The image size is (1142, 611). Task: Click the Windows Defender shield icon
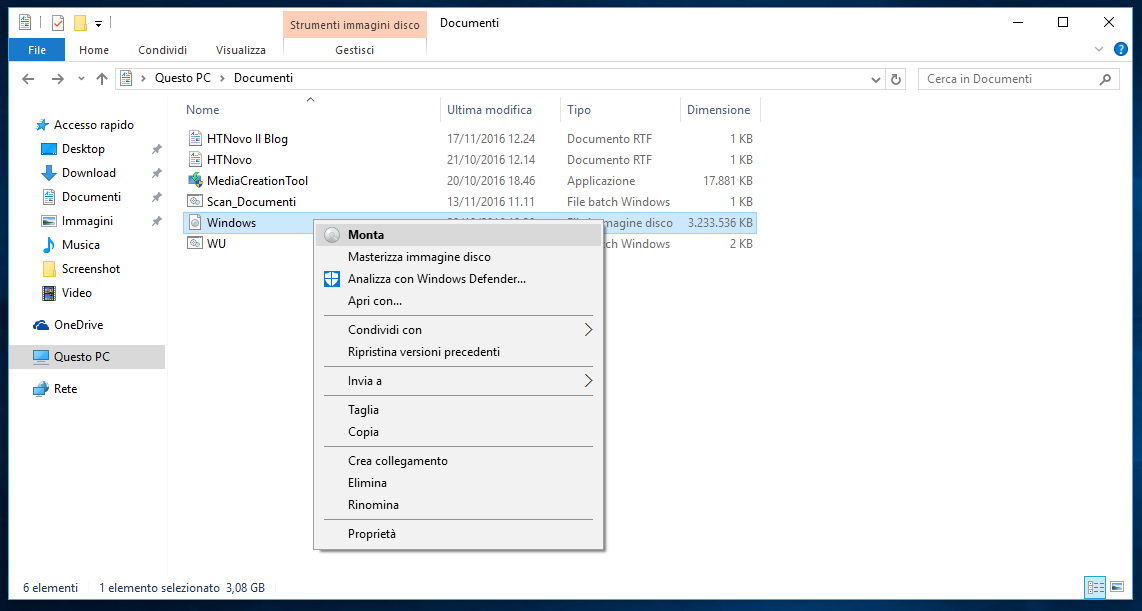pos(332,279)
